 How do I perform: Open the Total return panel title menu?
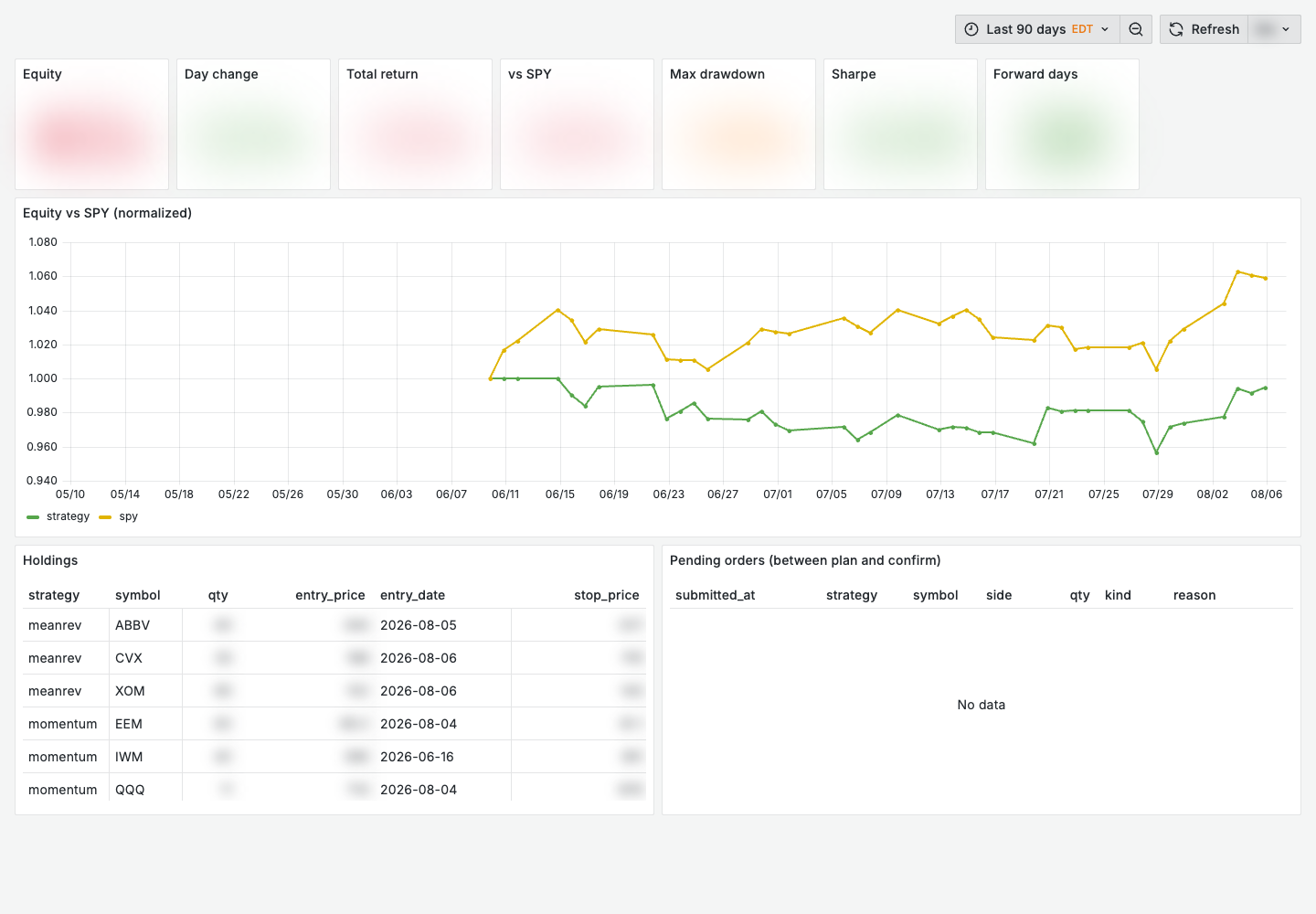pyautogui.click(x=382, y=74)
